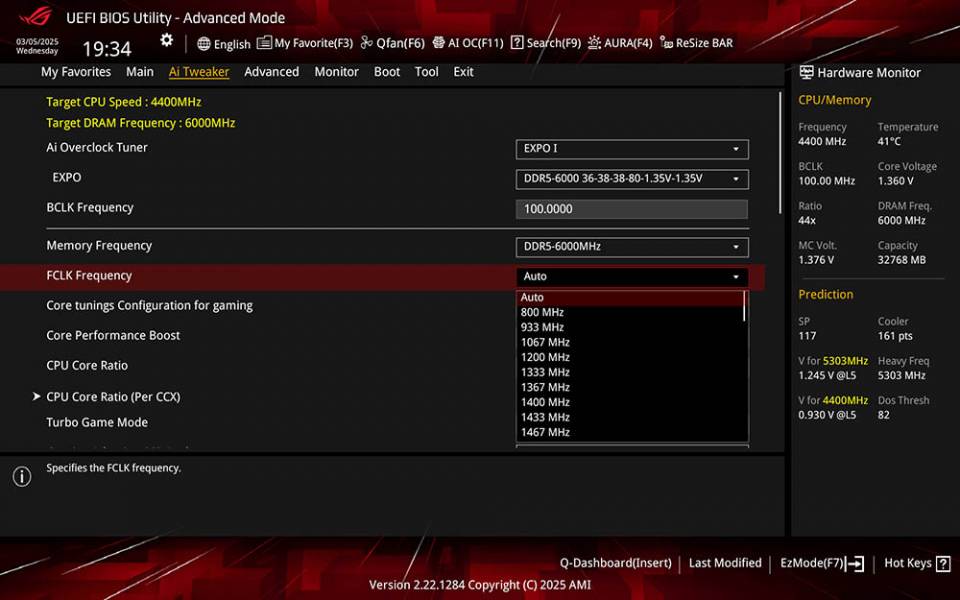Click the Search(F9) label
The width and height of the screenshot is (960, 600).
[553, 43]
